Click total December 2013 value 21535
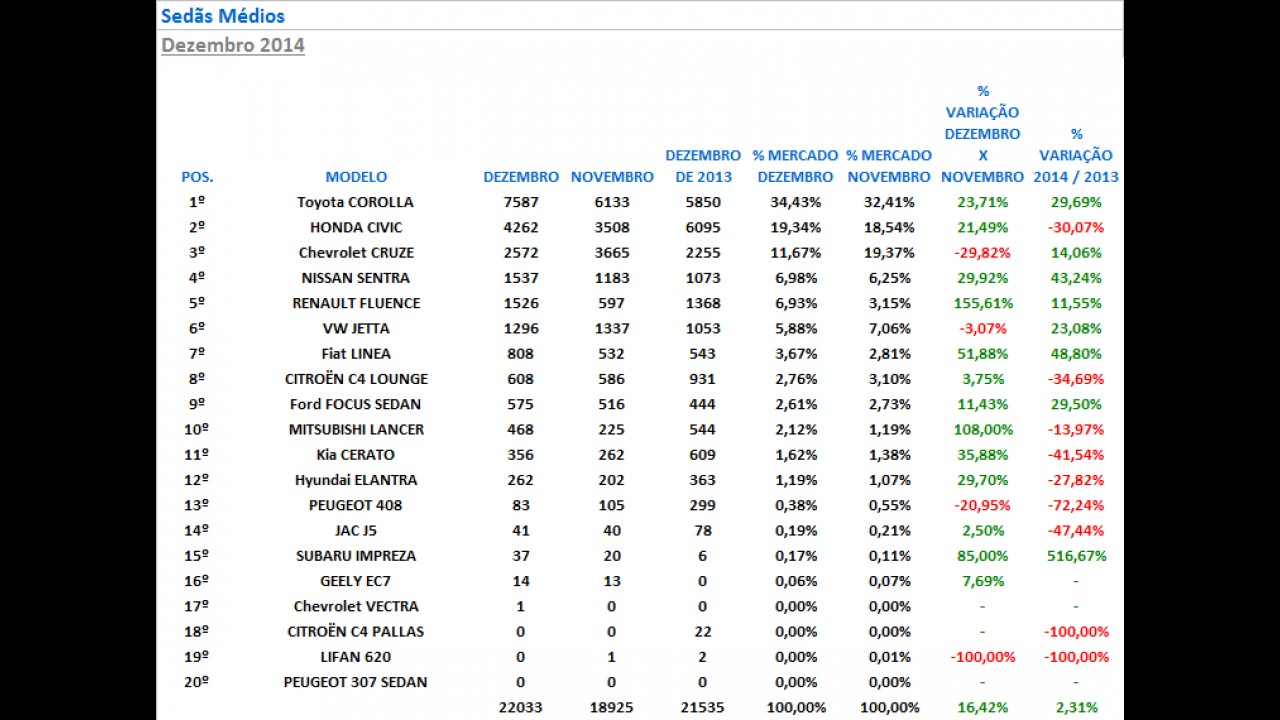 [702, 708]
